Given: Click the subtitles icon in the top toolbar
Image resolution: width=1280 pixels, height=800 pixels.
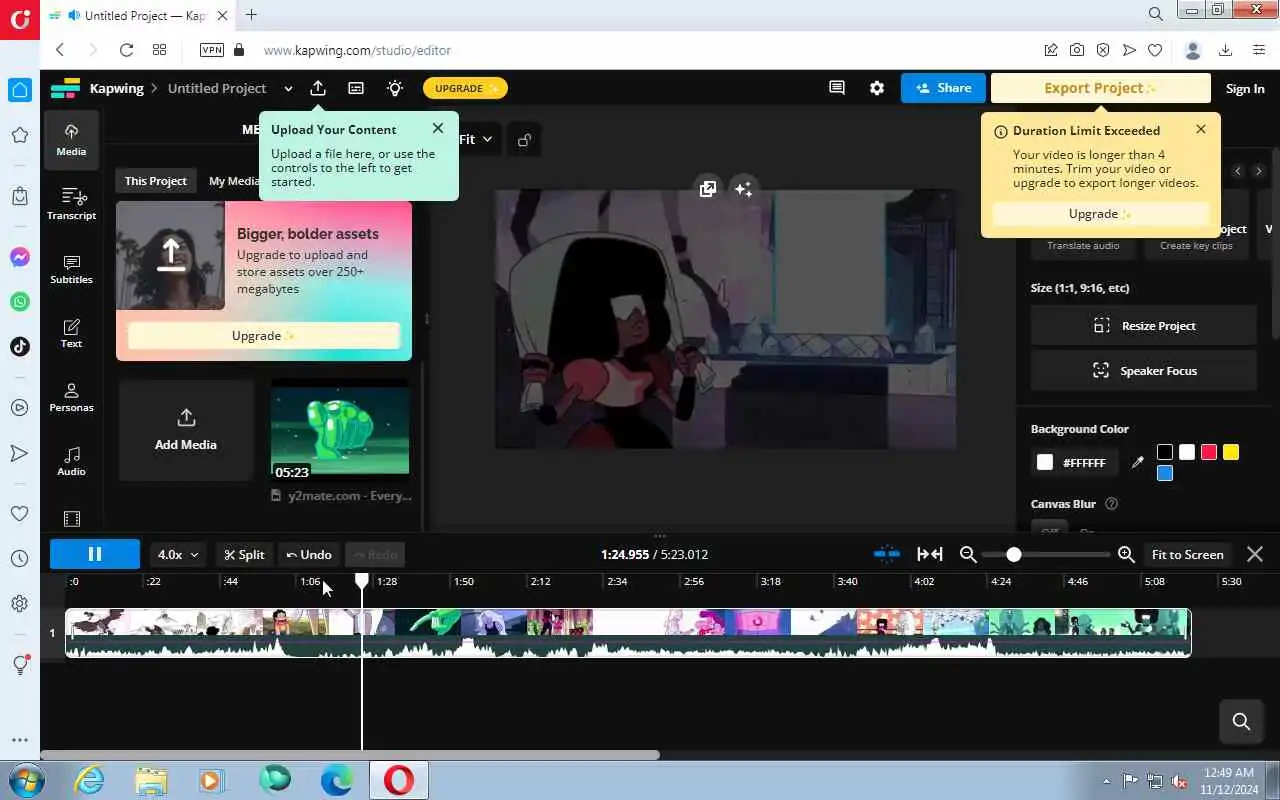Looking at the screenshot, I should click(356, 88).
